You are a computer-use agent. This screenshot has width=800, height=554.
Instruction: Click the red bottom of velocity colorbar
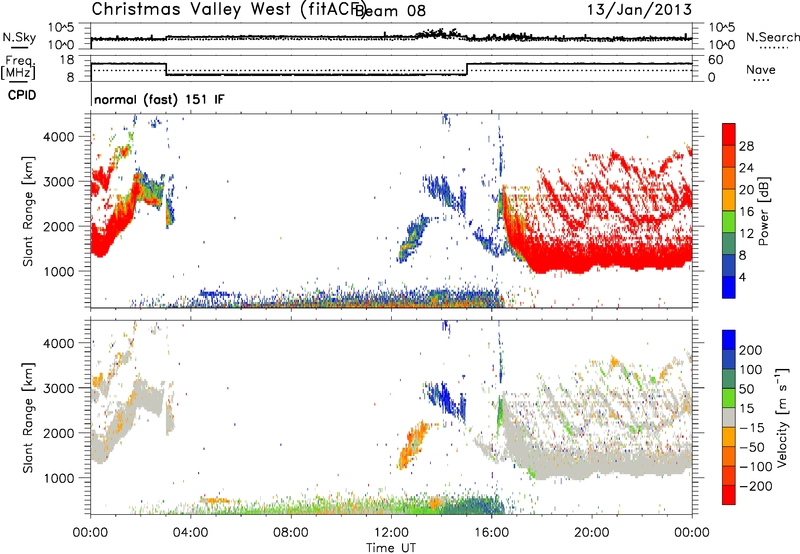[729, 495]
